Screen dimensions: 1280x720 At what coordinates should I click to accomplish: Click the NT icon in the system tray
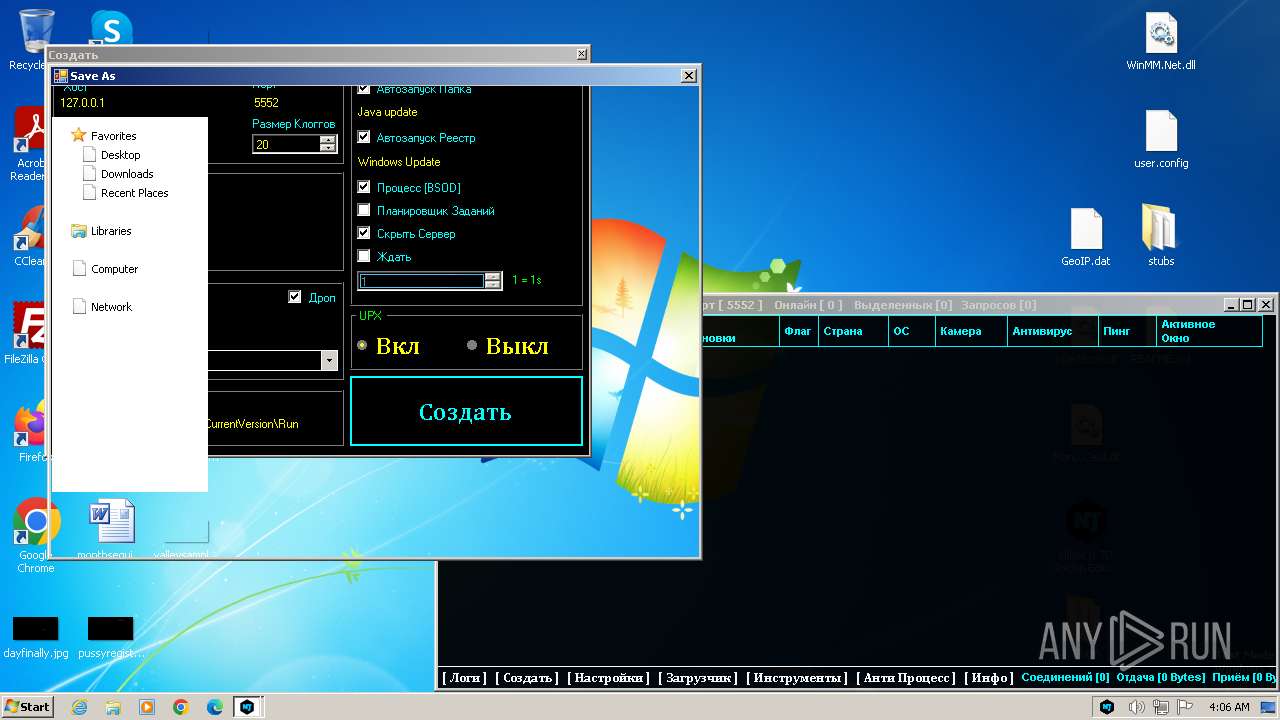1107,707
